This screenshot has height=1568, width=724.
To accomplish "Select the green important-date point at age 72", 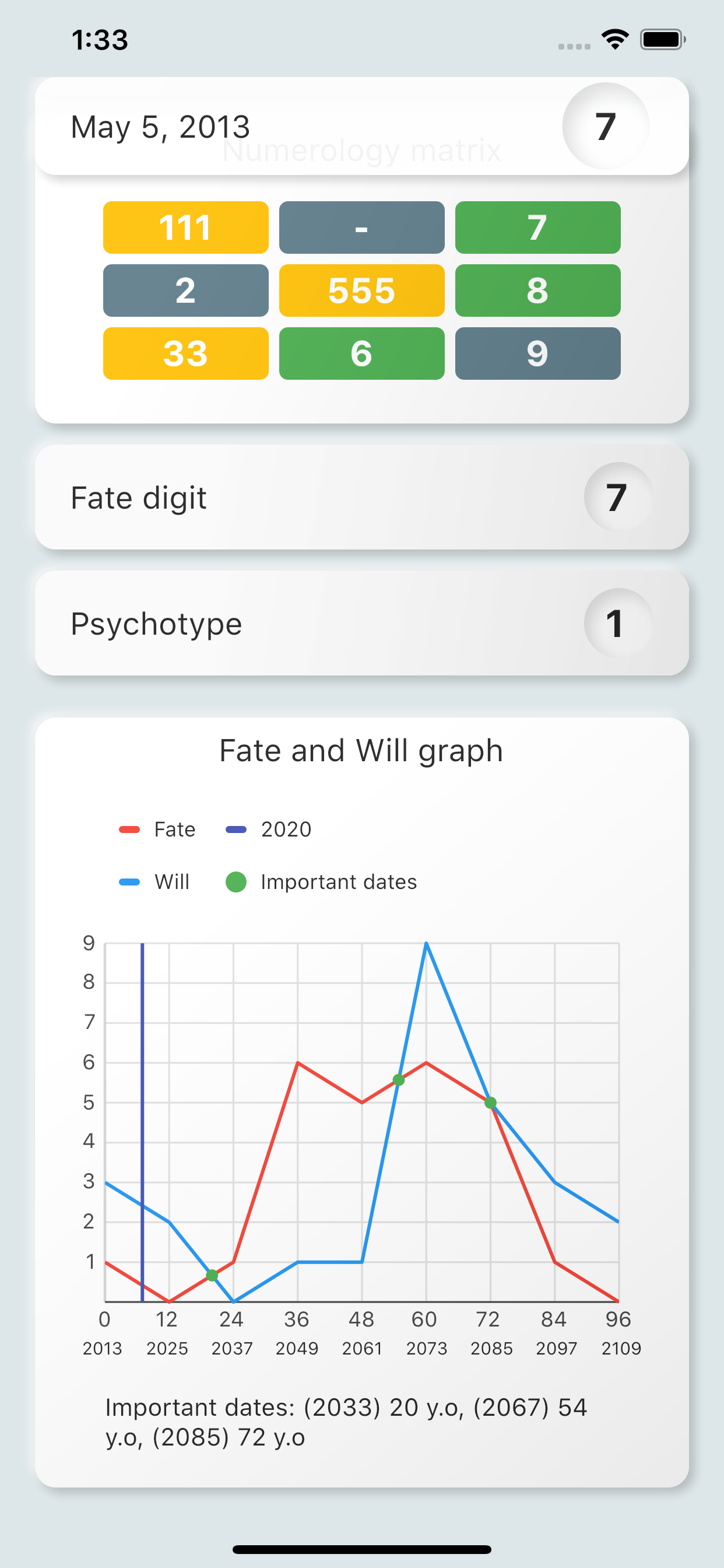I will 490,1102.
